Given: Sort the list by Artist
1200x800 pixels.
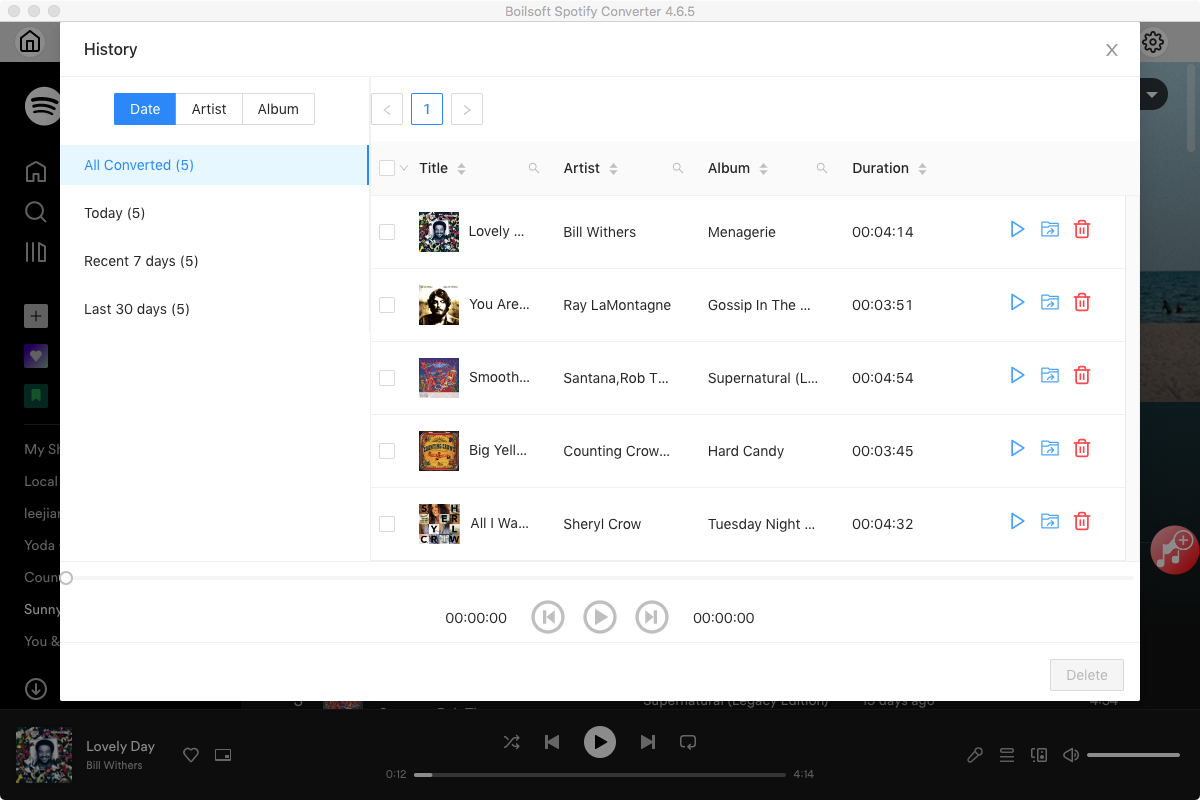Looking at the screenshot, I should (613, 169).
